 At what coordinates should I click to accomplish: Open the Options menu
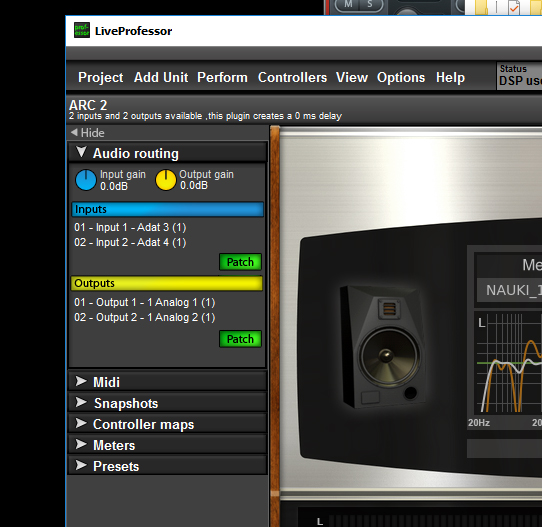(x=401, y=77)
